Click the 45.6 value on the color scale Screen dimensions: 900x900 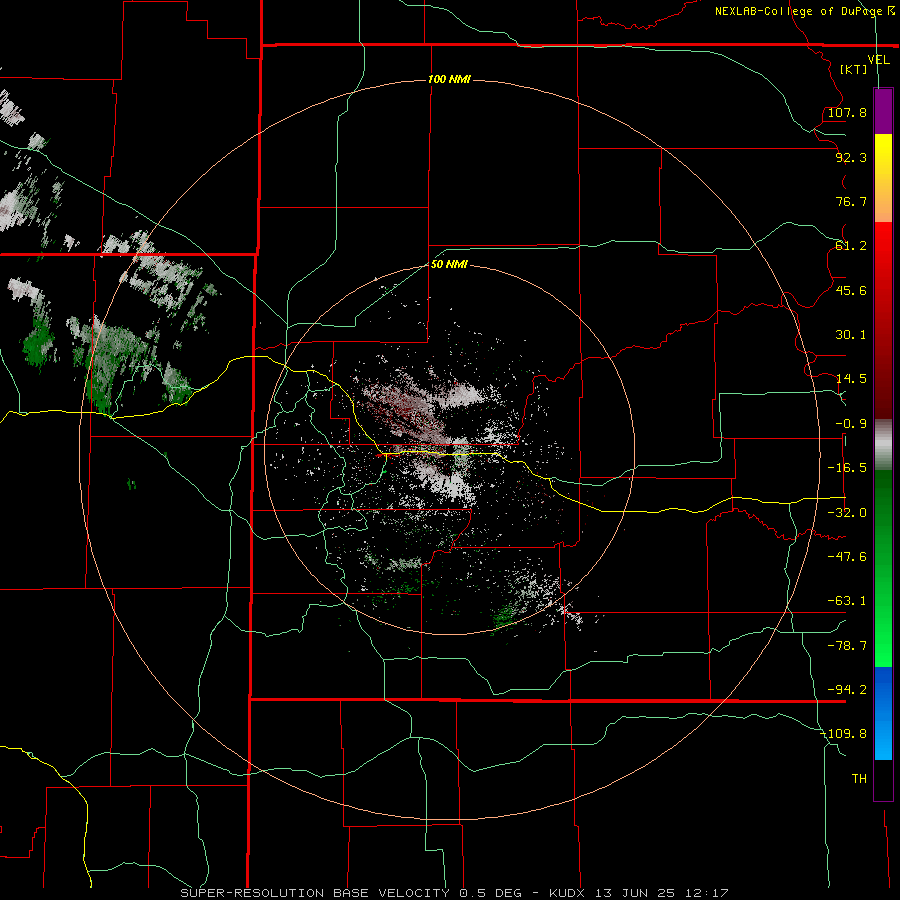point(851,290)
